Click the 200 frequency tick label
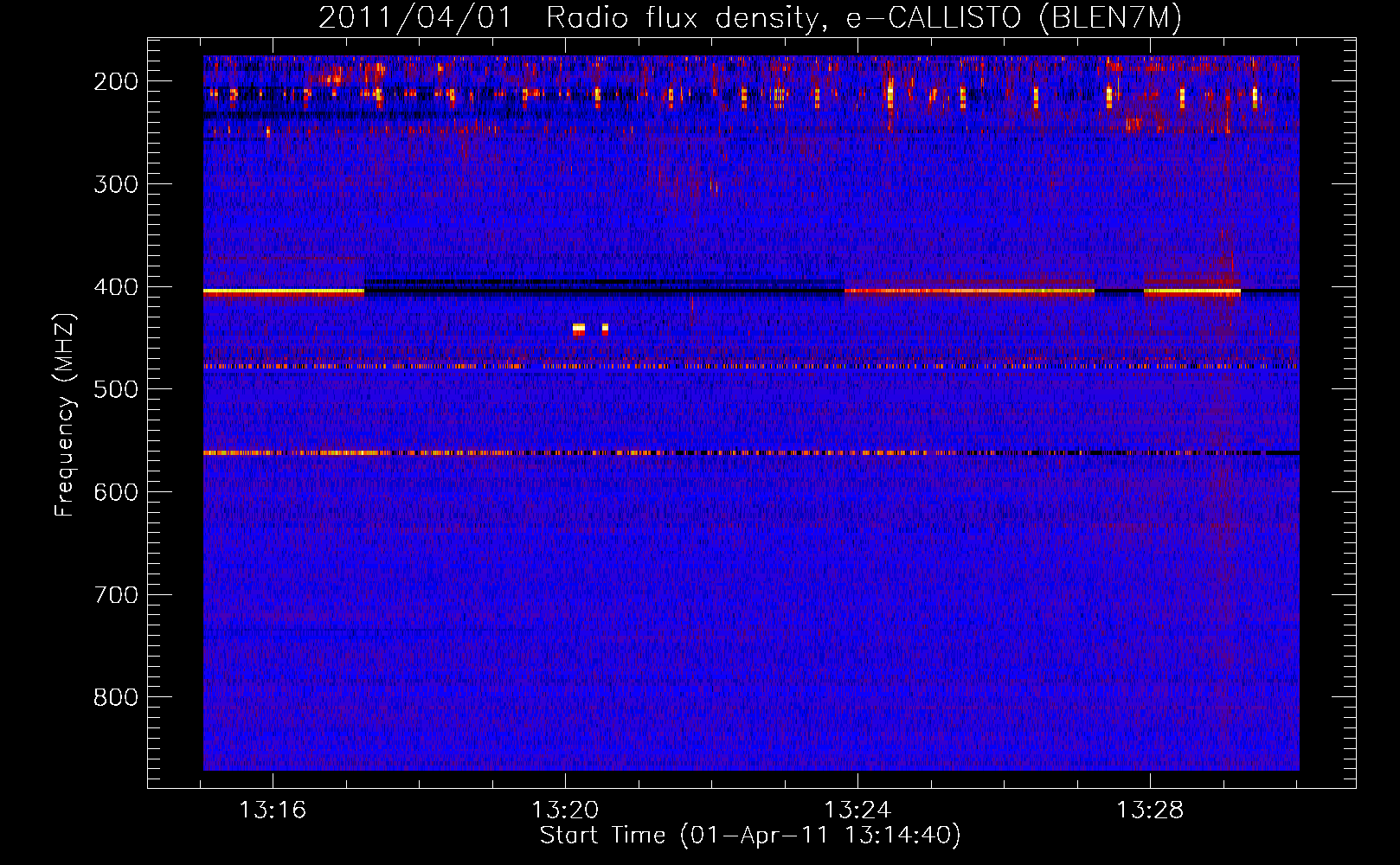The height and width of the screenshot is (865, 1400). pyautogui.click(x=116, y=81)
